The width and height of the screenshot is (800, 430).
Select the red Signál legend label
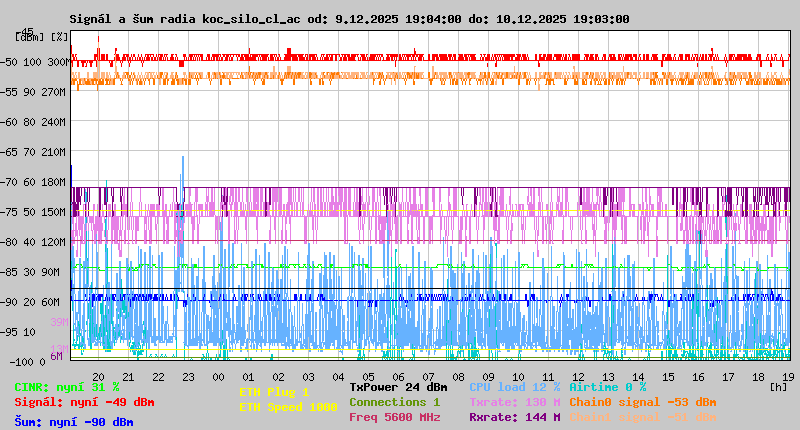tap(84, 402)
